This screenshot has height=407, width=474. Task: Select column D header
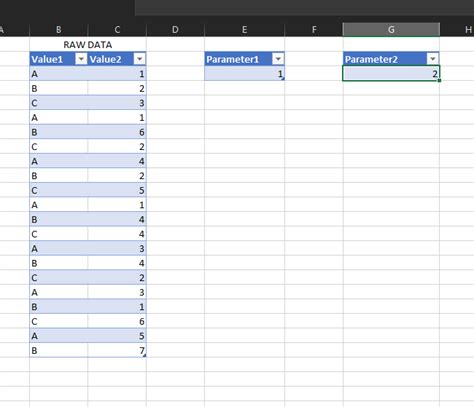[175, 30]
